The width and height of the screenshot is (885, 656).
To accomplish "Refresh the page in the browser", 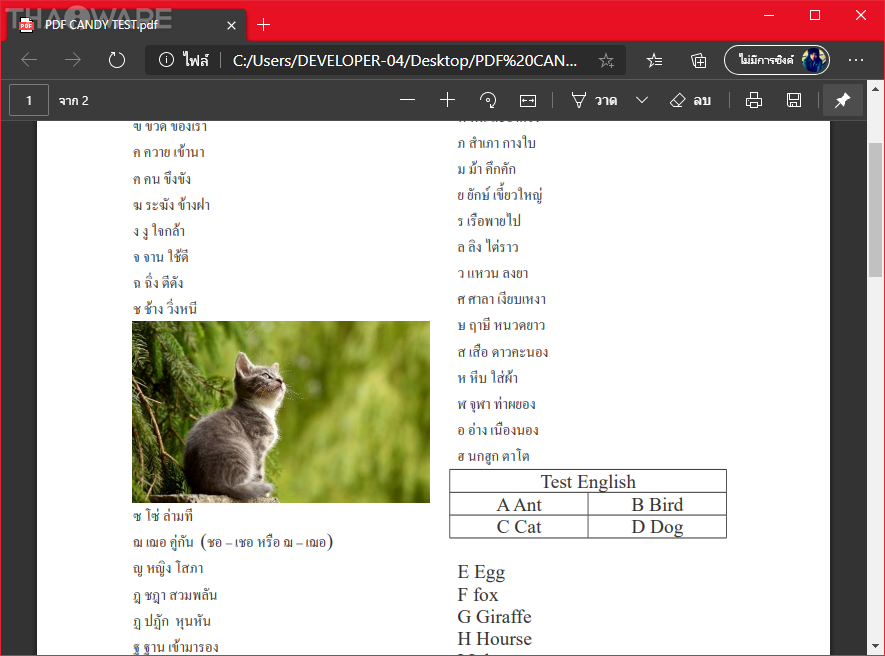I will [x=117, y=60].
